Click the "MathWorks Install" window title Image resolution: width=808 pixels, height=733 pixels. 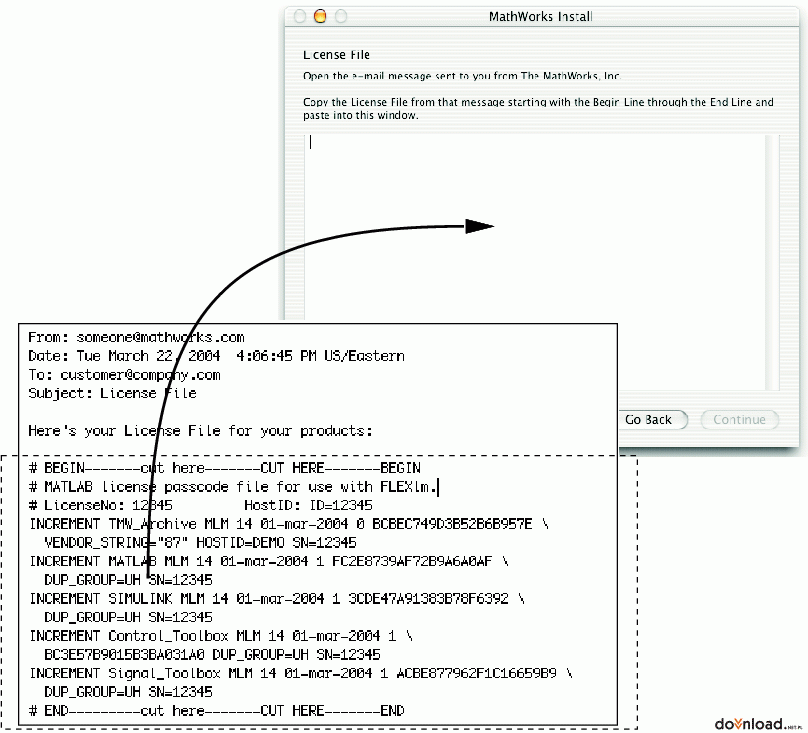pos(541,16)
